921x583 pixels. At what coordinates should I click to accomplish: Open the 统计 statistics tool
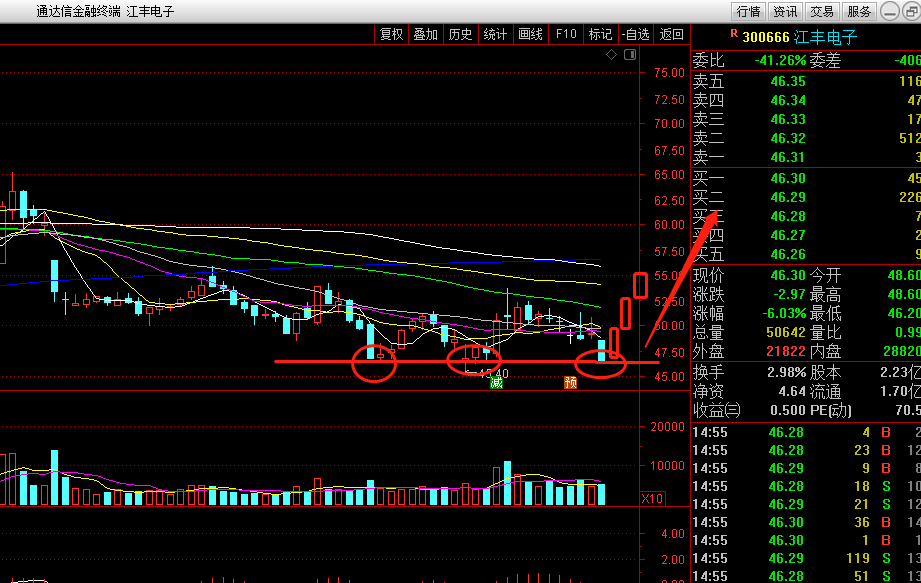pos(495,34)
